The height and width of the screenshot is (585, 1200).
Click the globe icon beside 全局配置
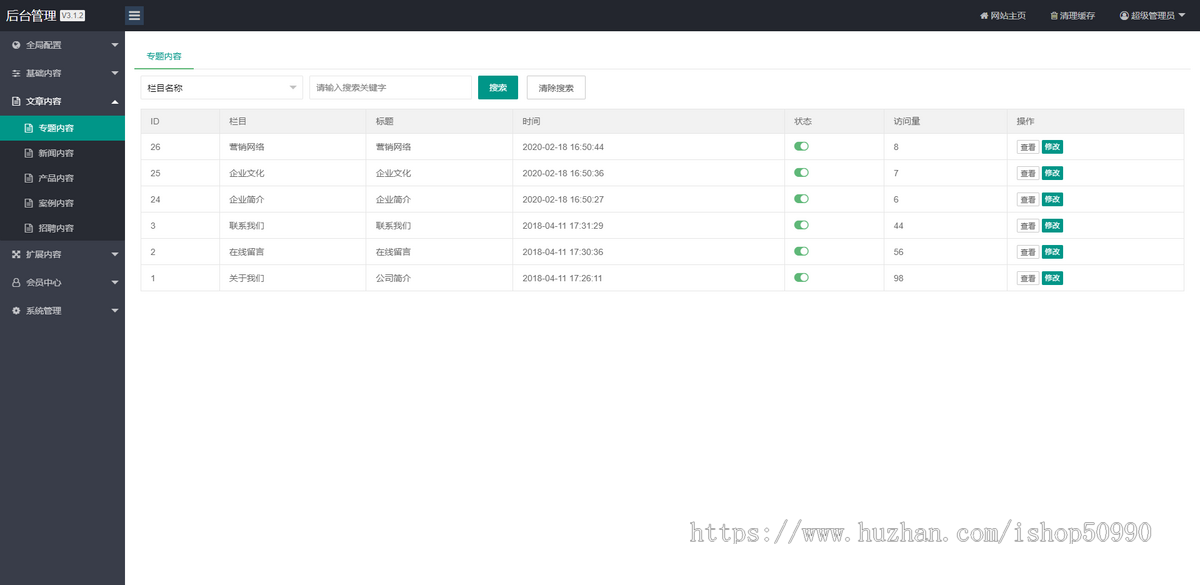click(16, 45)
